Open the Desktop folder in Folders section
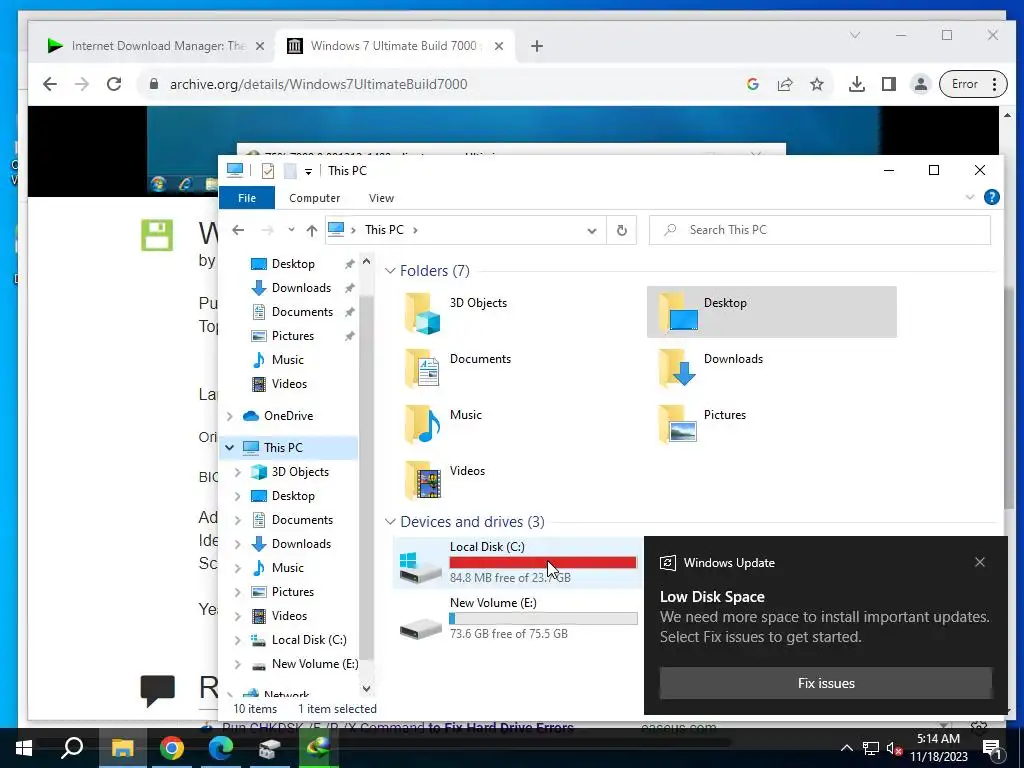 (771, 312)
